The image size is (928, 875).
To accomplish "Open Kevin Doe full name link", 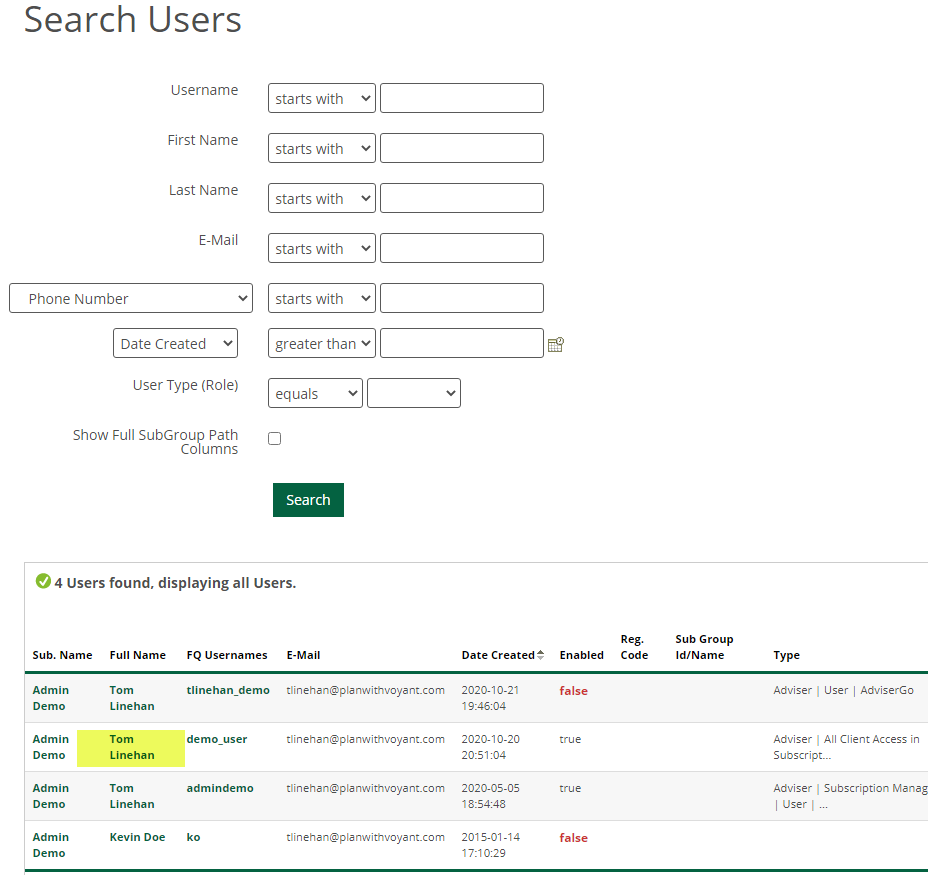I will click(137, 838).
